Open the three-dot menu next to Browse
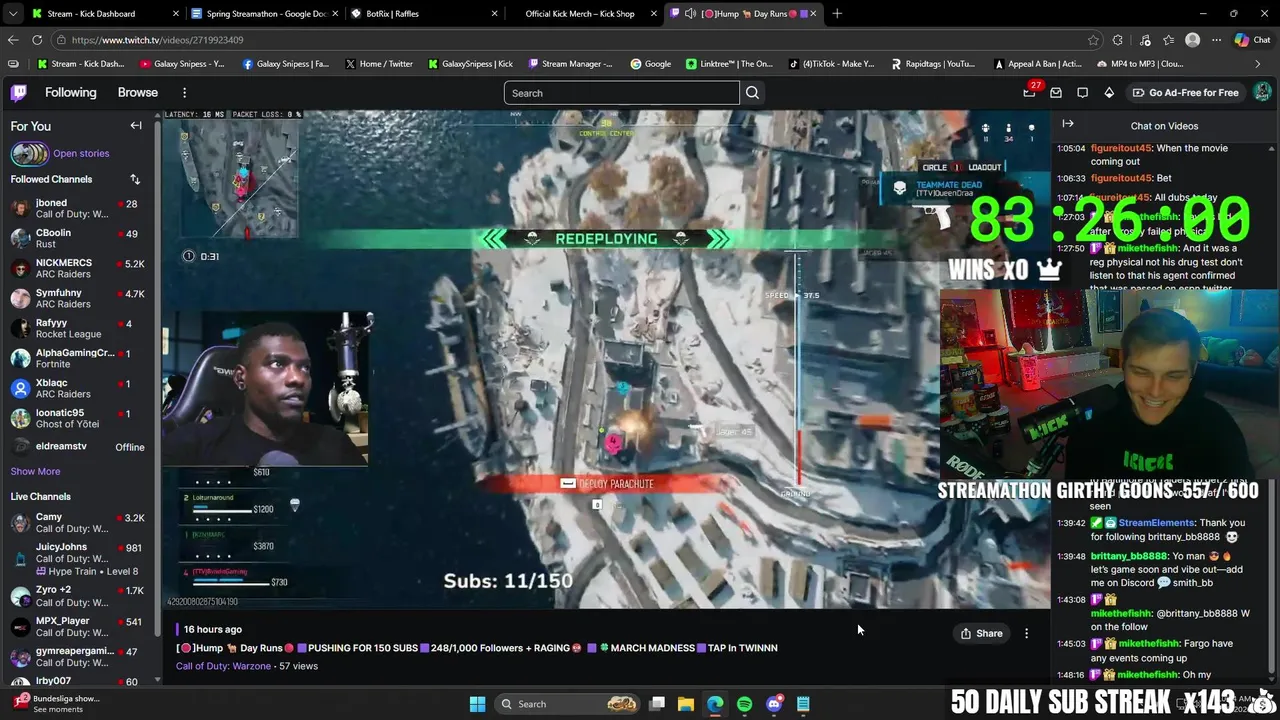1280x720 pixels. tap(184, 93)
